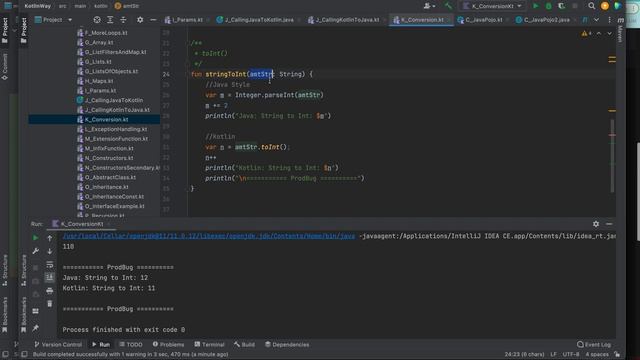The image size is (640, 360).
Task: Open the Maven tool window
Action: coord(620,29)
